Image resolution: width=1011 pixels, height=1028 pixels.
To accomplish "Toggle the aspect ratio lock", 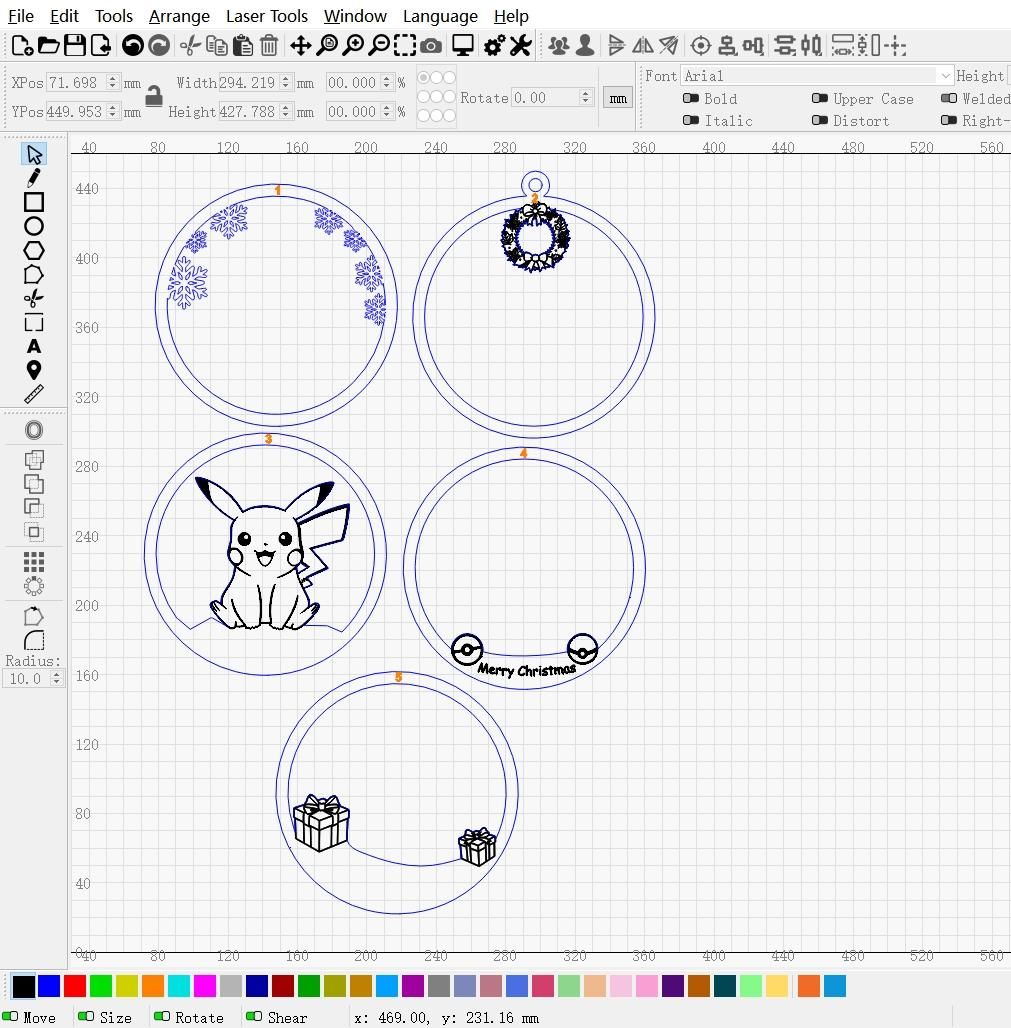I will coord(153,96).
